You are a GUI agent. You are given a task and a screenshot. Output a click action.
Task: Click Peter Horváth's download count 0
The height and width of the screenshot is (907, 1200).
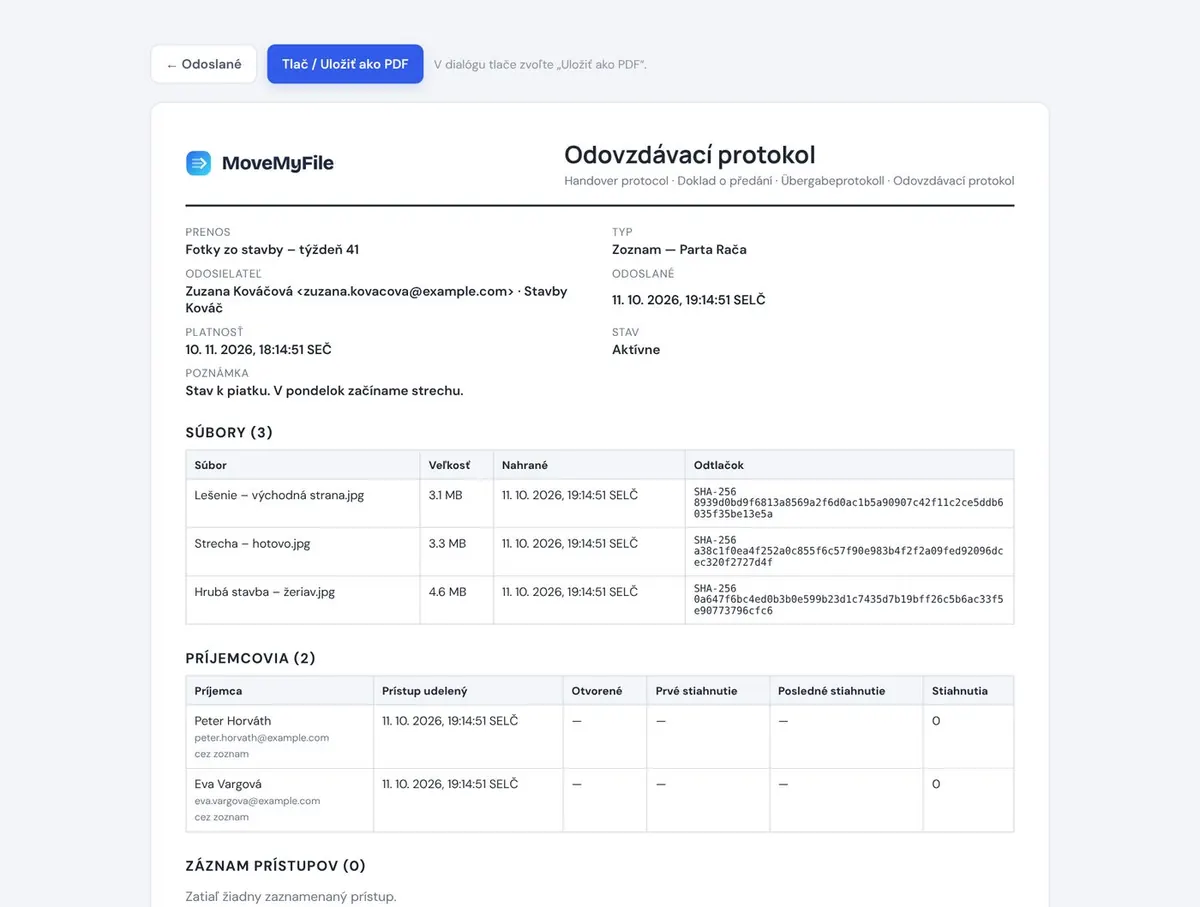(x=936, y=721)
